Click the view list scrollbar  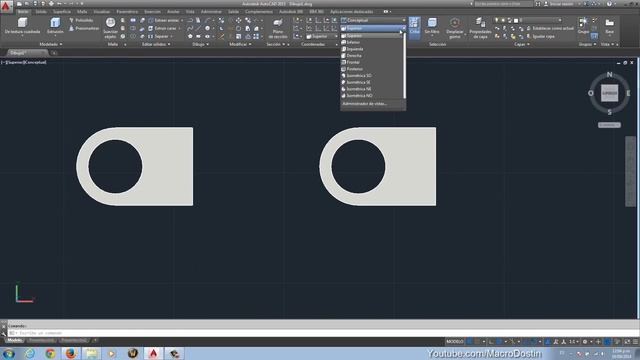point(404,65)
